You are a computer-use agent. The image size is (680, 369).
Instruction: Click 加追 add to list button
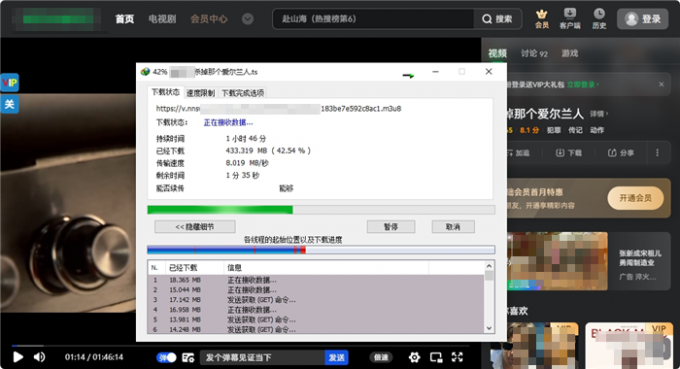tap(519, 153)
